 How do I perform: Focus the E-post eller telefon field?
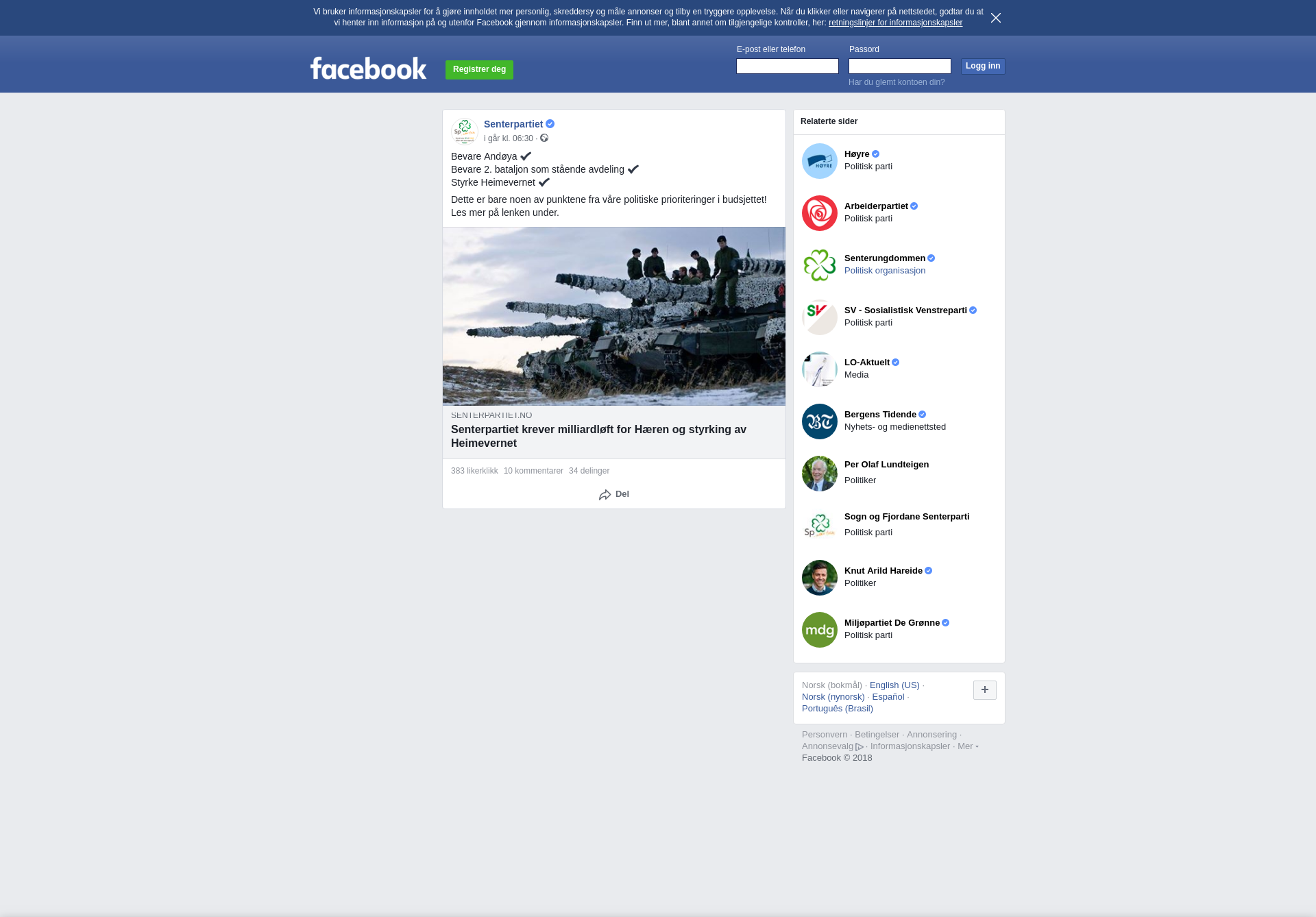coord(788,66)
